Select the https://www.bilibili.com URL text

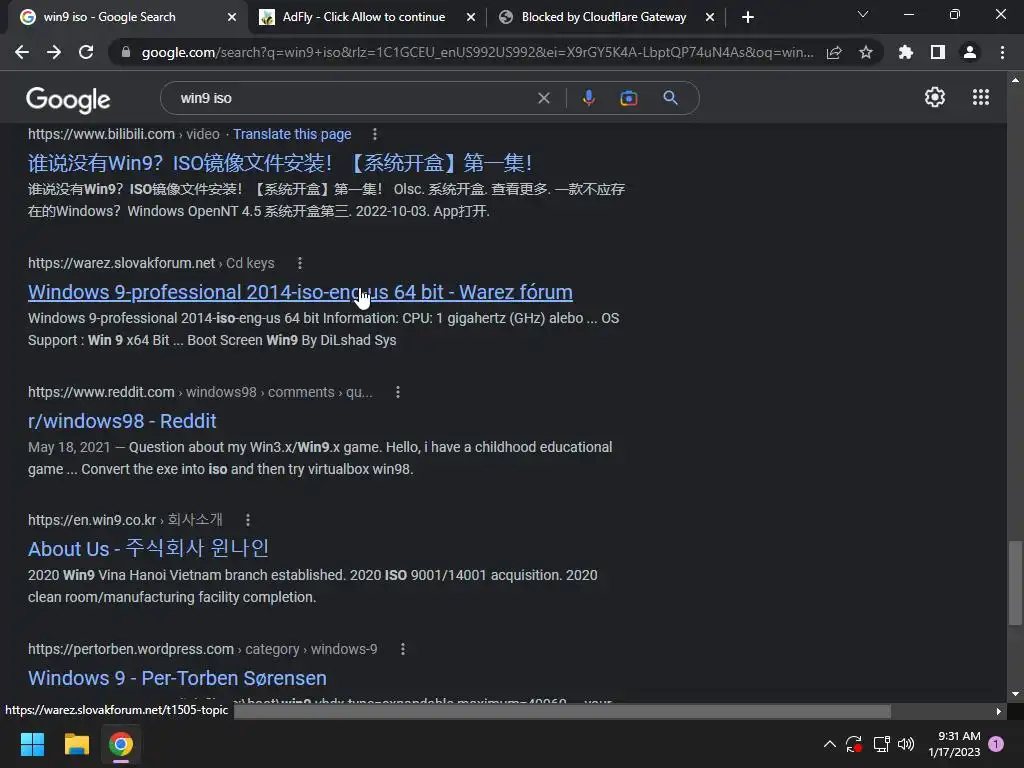click(101, 134)
